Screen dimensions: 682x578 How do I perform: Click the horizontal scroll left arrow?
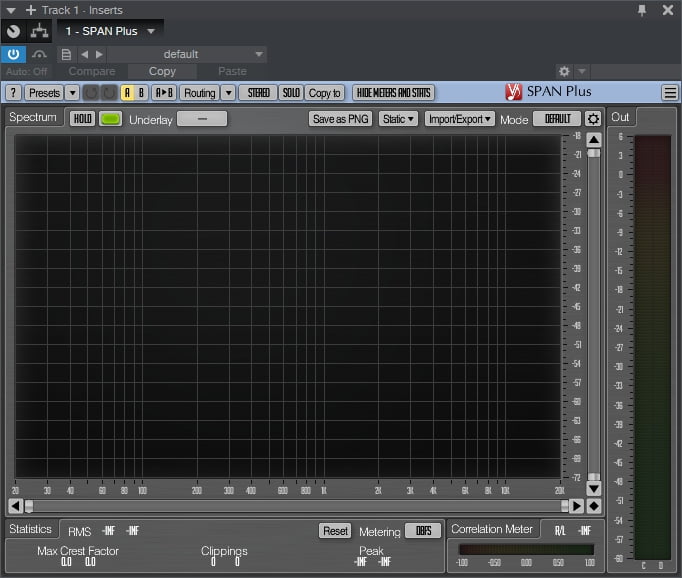[15, 506]
